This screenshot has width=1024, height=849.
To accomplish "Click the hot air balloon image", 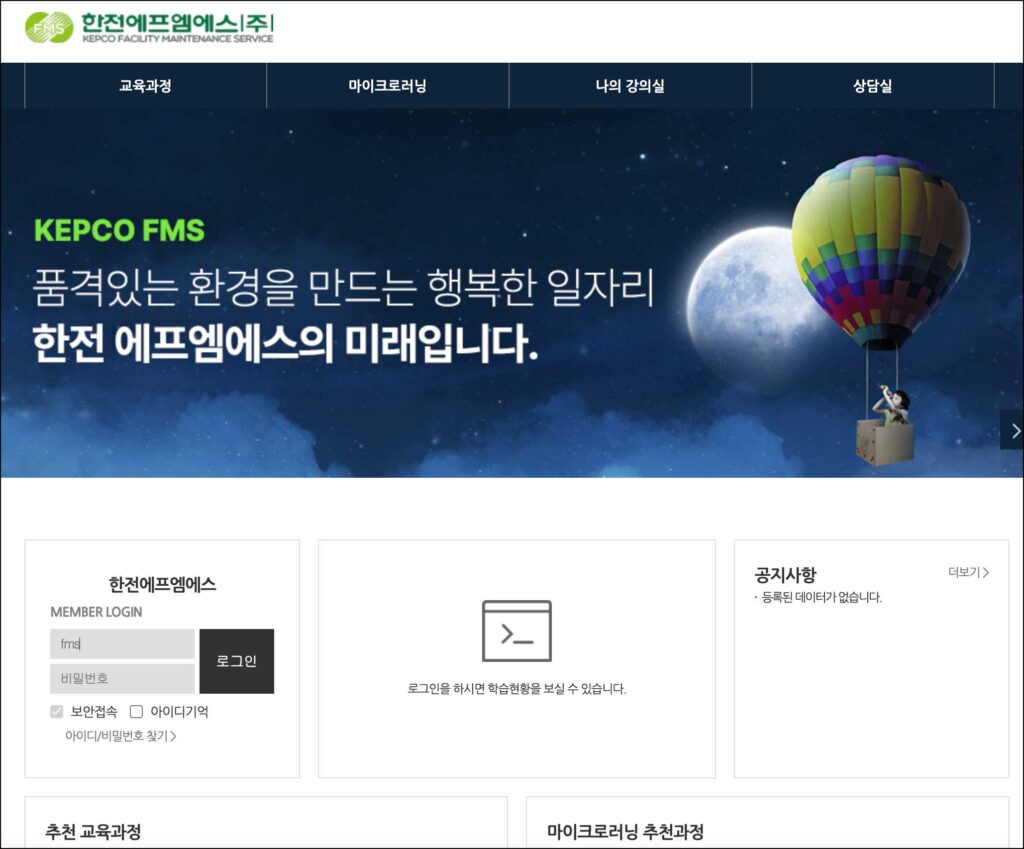I will tap(881, 308).
